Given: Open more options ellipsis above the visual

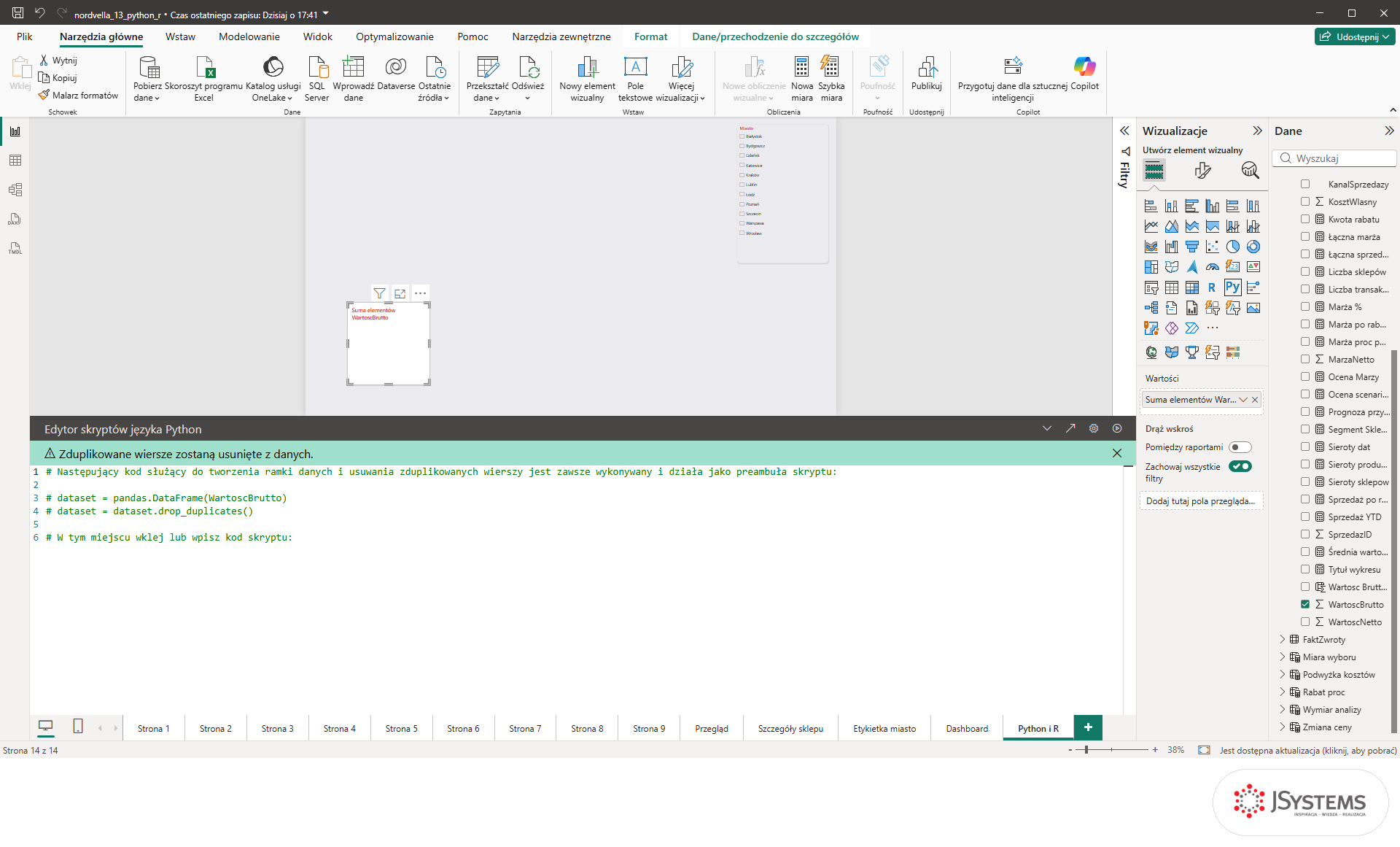Looking at the screenshot, I should coord(420,293).
